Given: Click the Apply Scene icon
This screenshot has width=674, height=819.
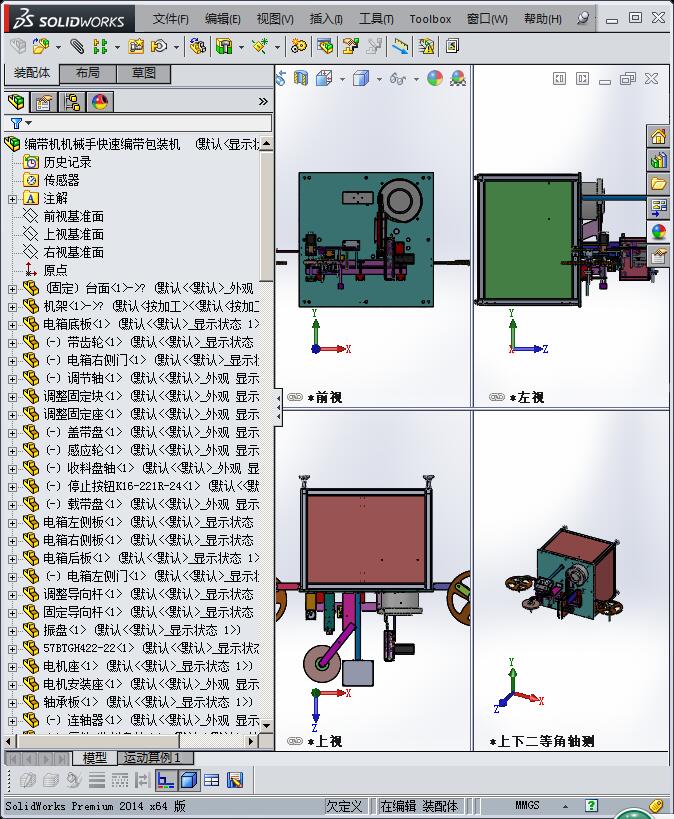Looking at the screenshot, I should pyautogui.click(x=458, y=79).
